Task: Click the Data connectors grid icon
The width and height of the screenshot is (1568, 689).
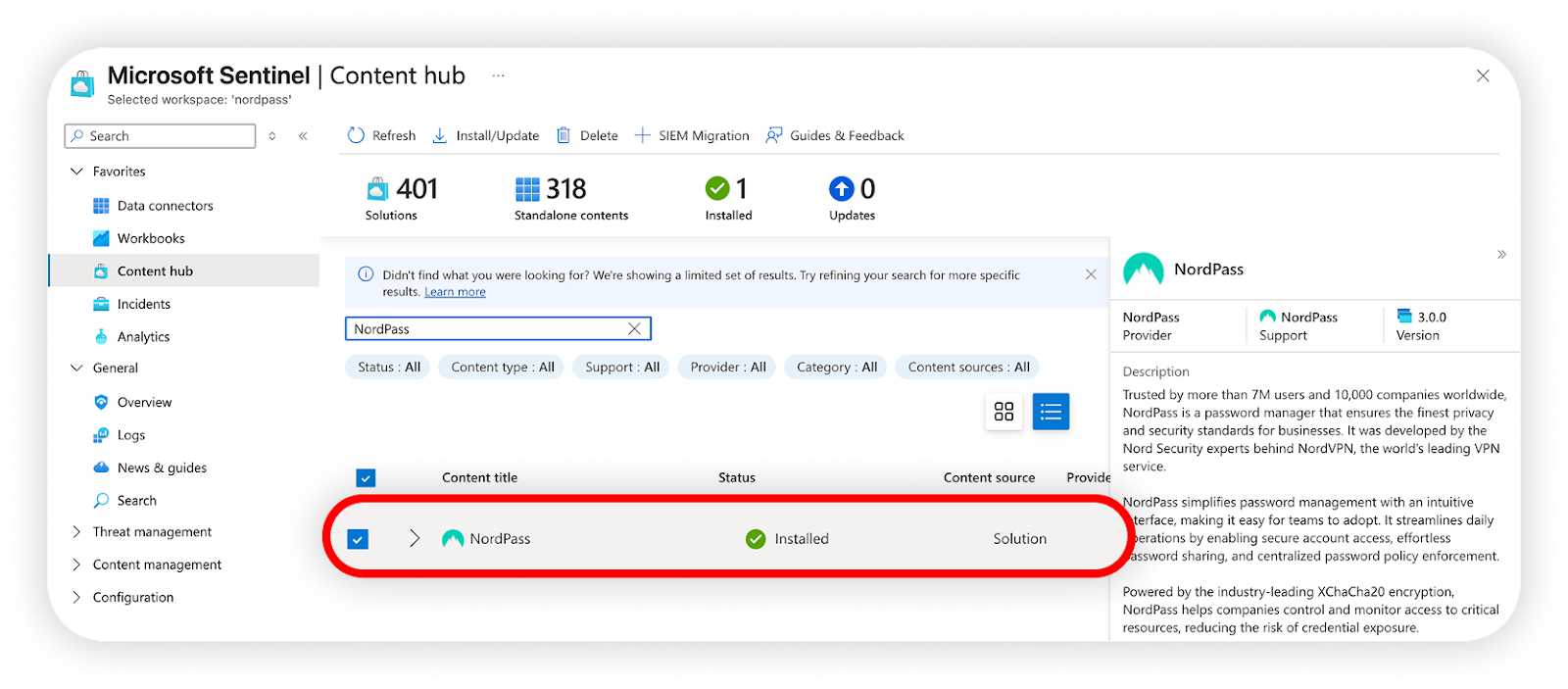Action: coord(101,206)
